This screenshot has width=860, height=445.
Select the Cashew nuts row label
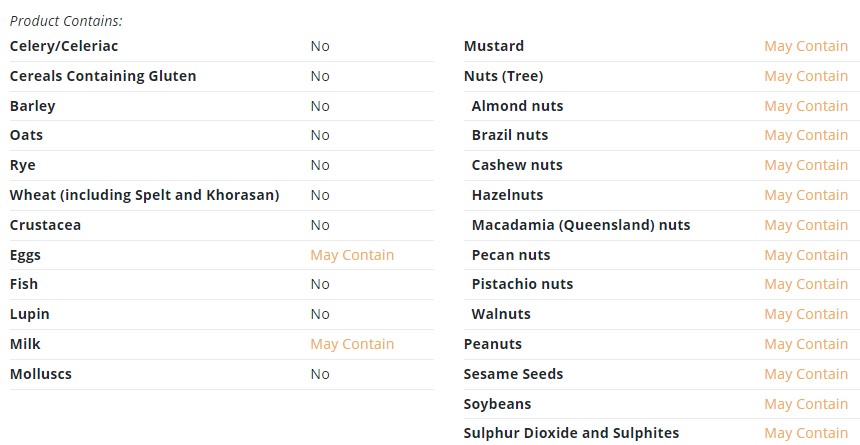517,165
